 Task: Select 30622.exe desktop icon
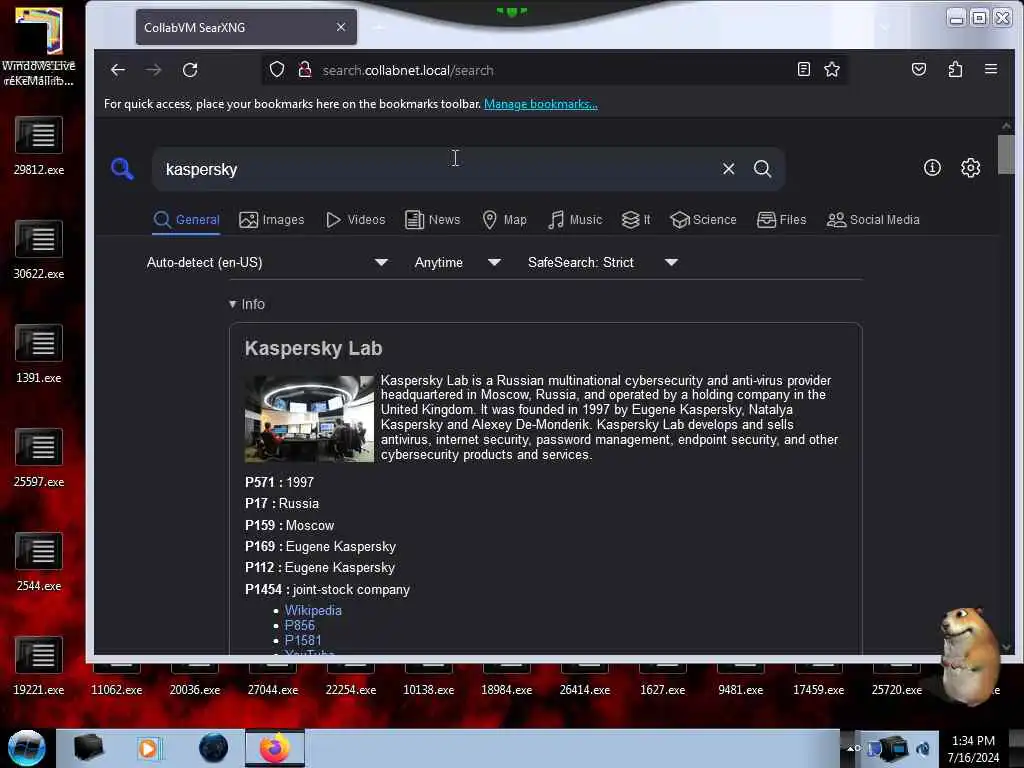(x=39, y=251)
